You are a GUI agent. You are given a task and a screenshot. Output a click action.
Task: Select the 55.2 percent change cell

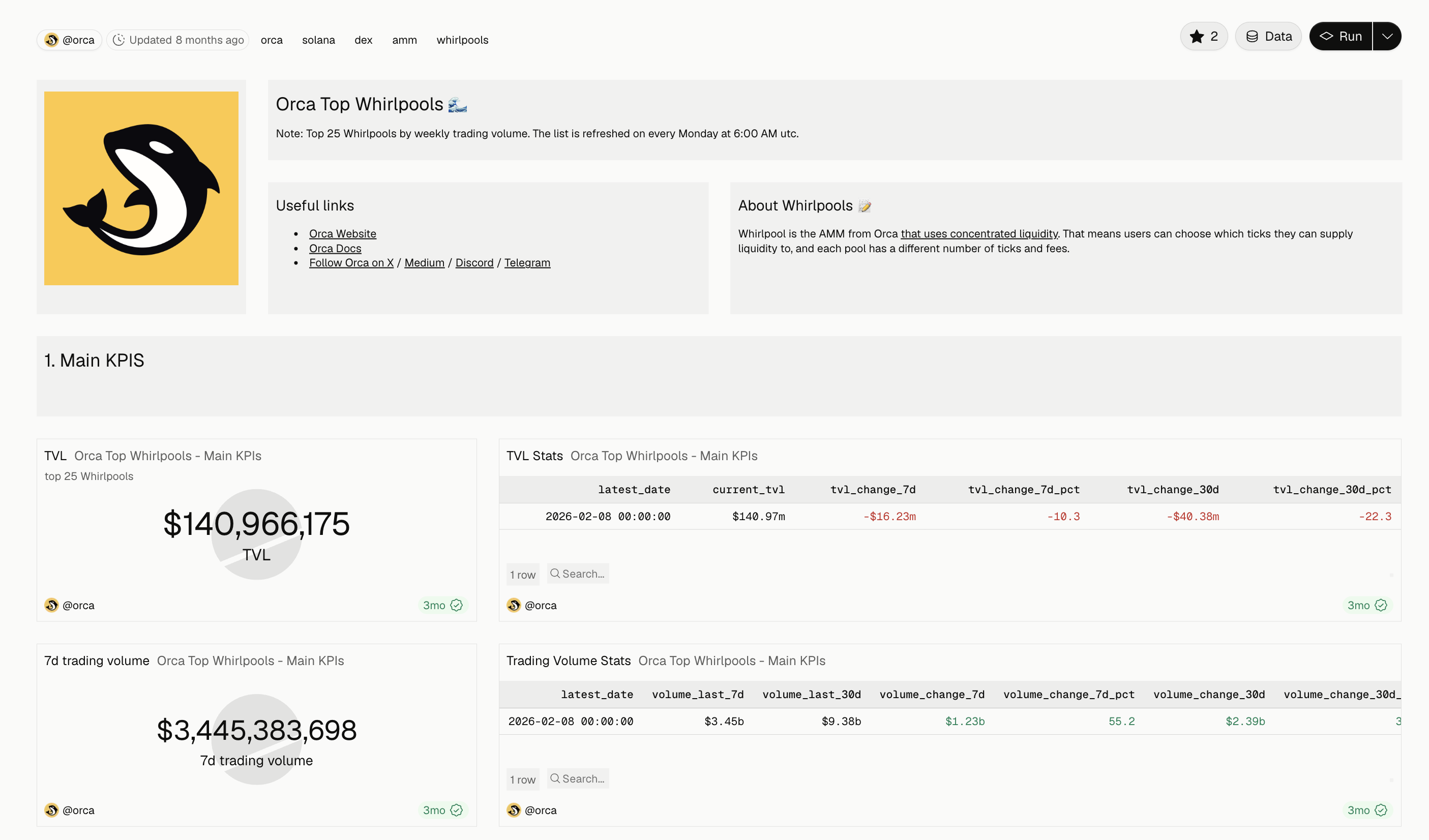point(1122,722)
